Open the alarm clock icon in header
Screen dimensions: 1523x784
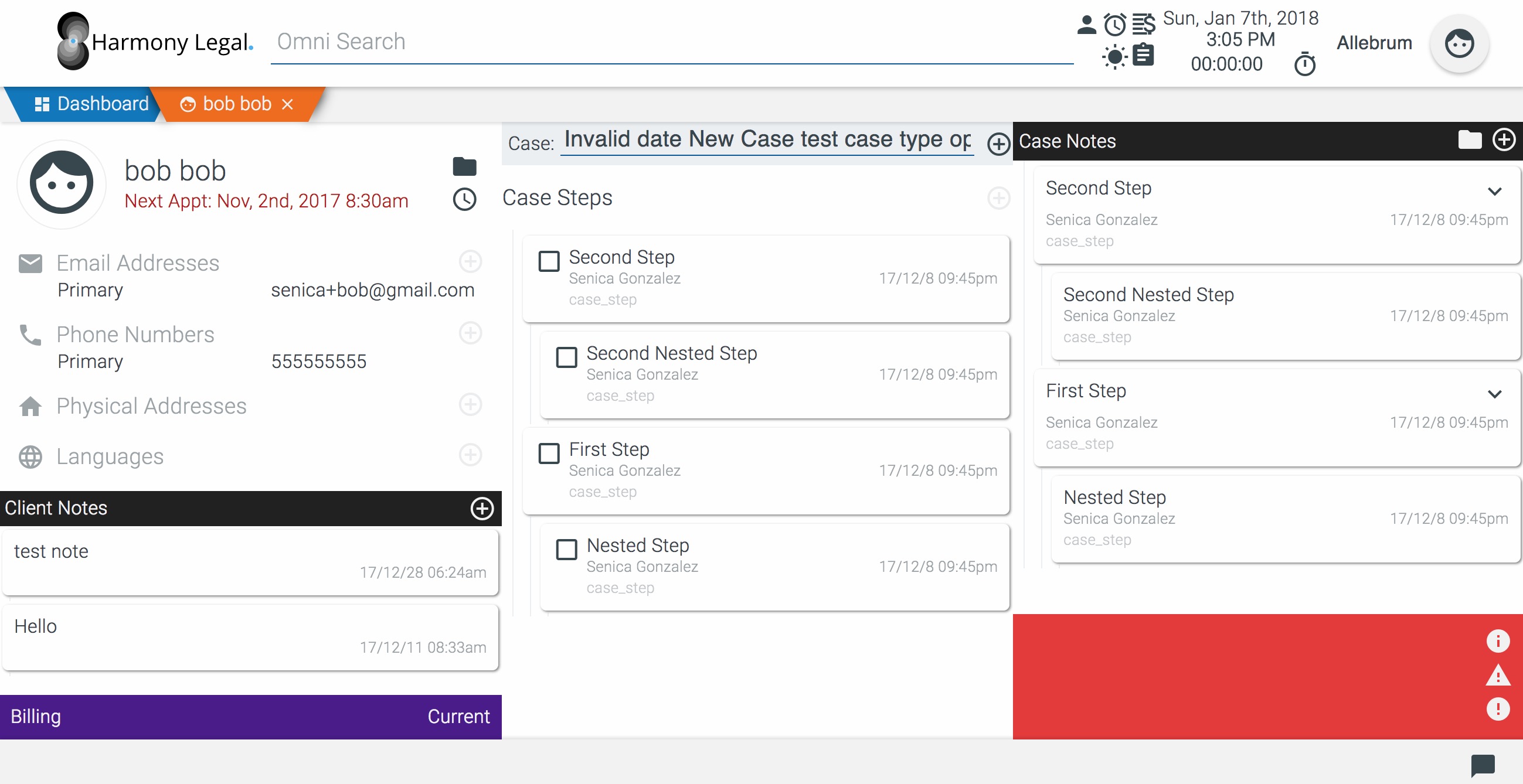point(1115,25)
